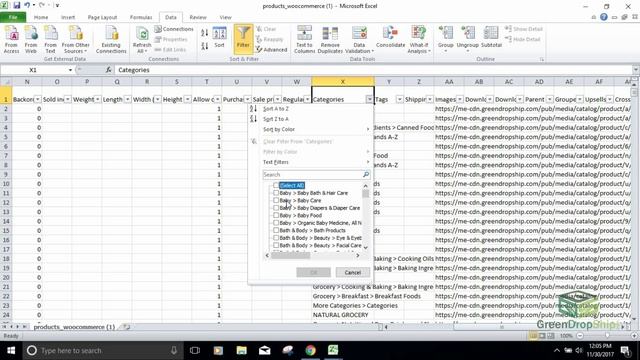Open the Images column filter dropdown

(459, 99)
